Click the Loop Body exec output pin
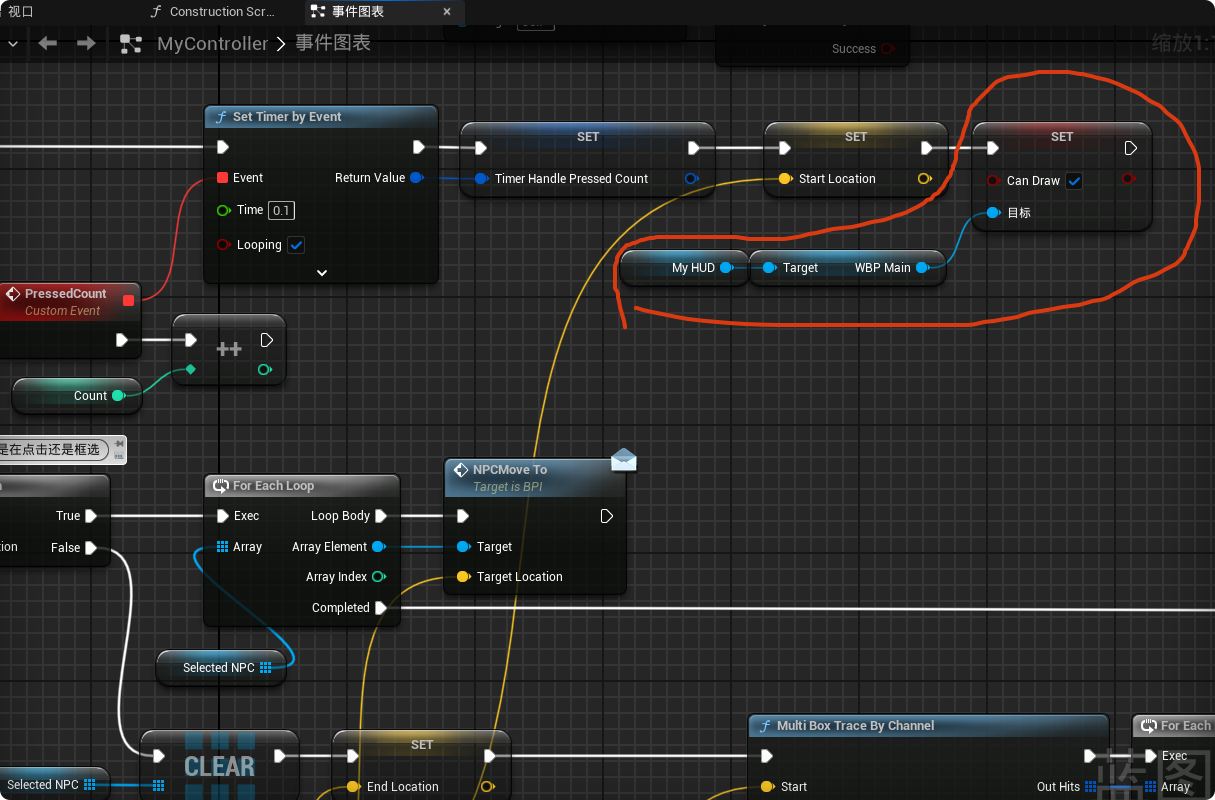Image resolution: width=1215 pixels, height=800 pixels. click(x=381, y=516)
